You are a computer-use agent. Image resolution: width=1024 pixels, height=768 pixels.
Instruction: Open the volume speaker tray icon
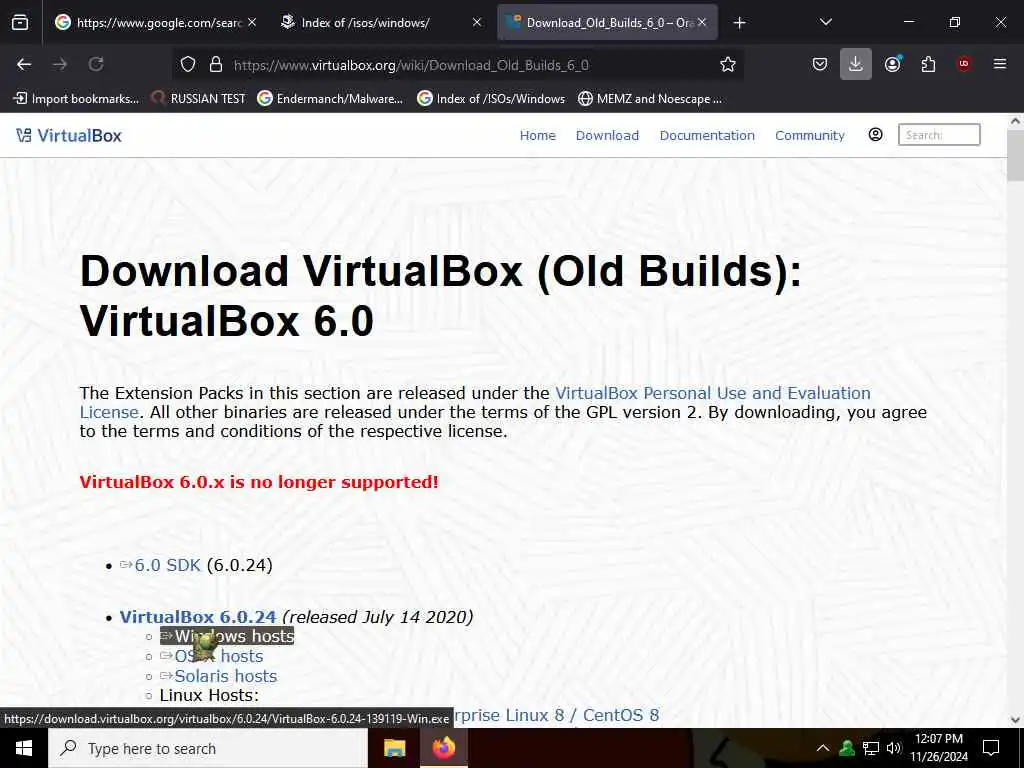tap(894, 748)
